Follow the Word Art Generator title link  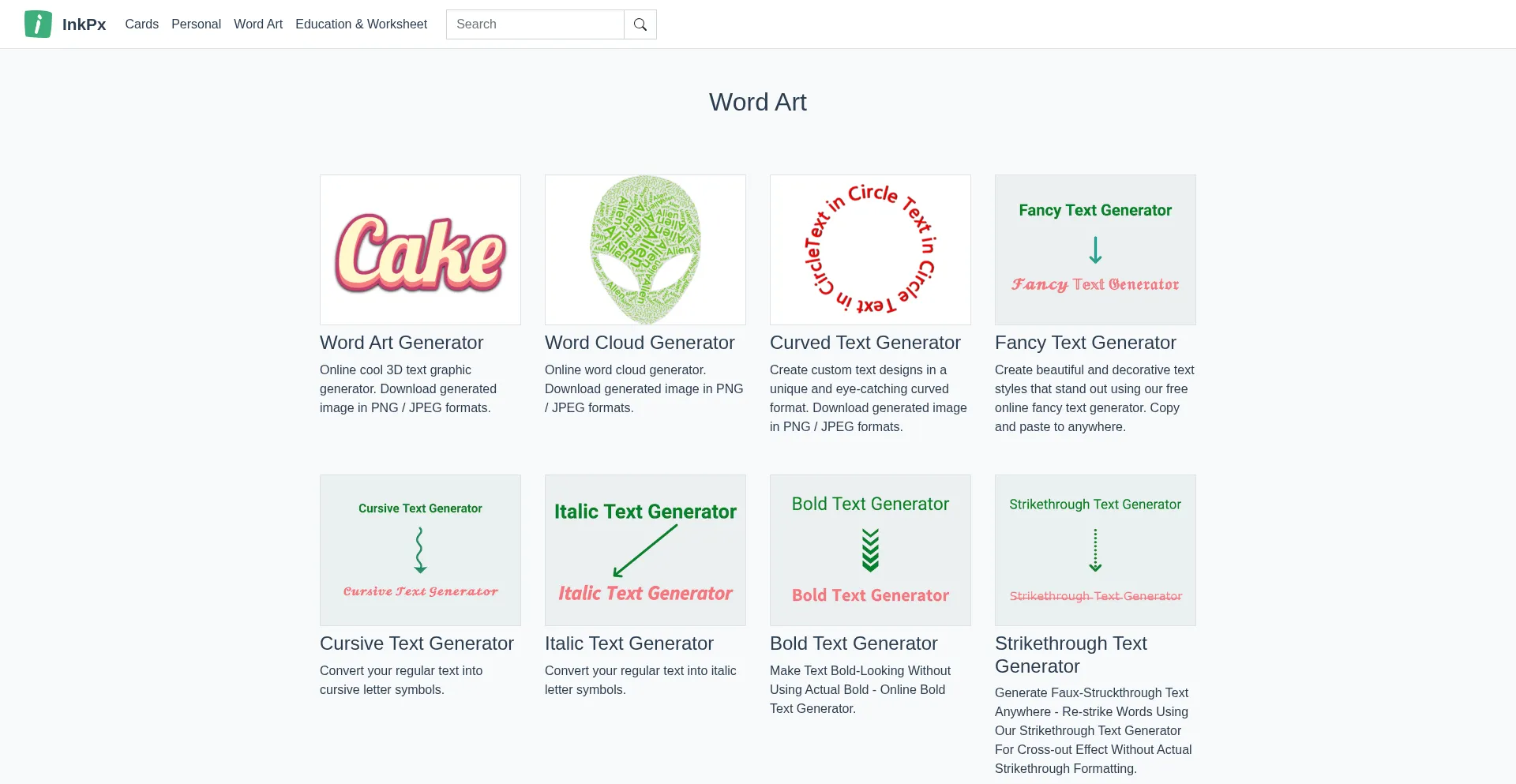(x=401, y=343)
